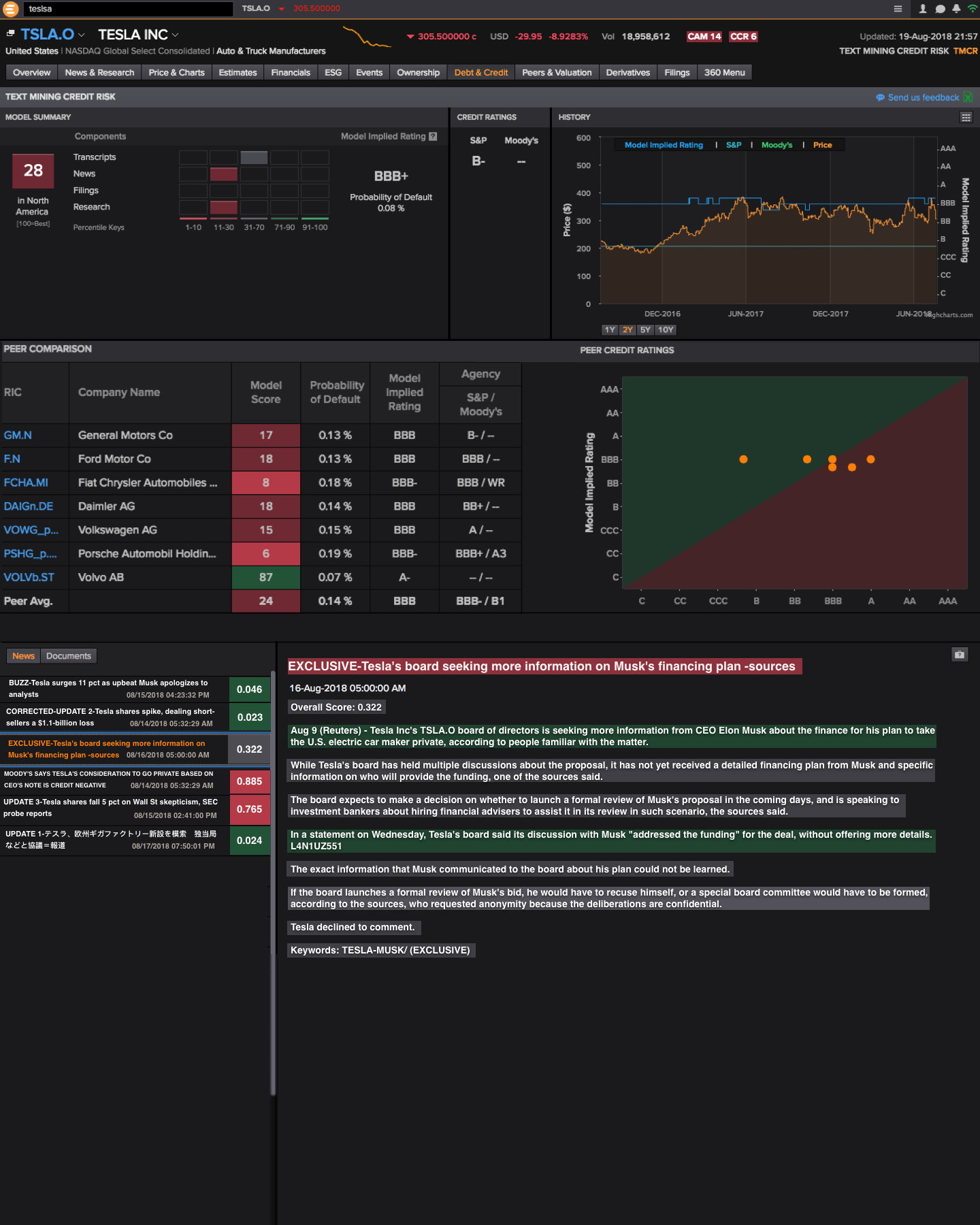Expand the TESLA INC name dropdown arrow

pyautogui.click(x=175, y=35)
